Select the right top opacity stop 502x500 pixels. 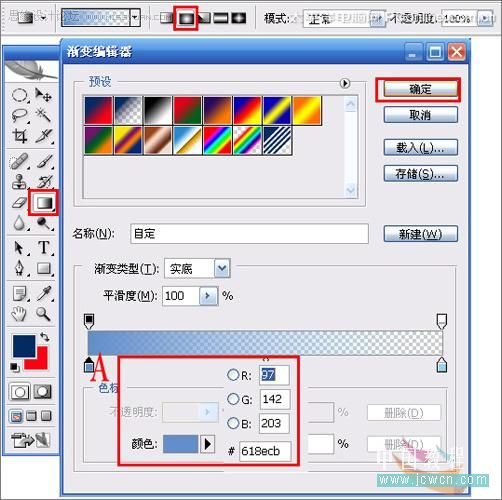(x=442, y=321)
